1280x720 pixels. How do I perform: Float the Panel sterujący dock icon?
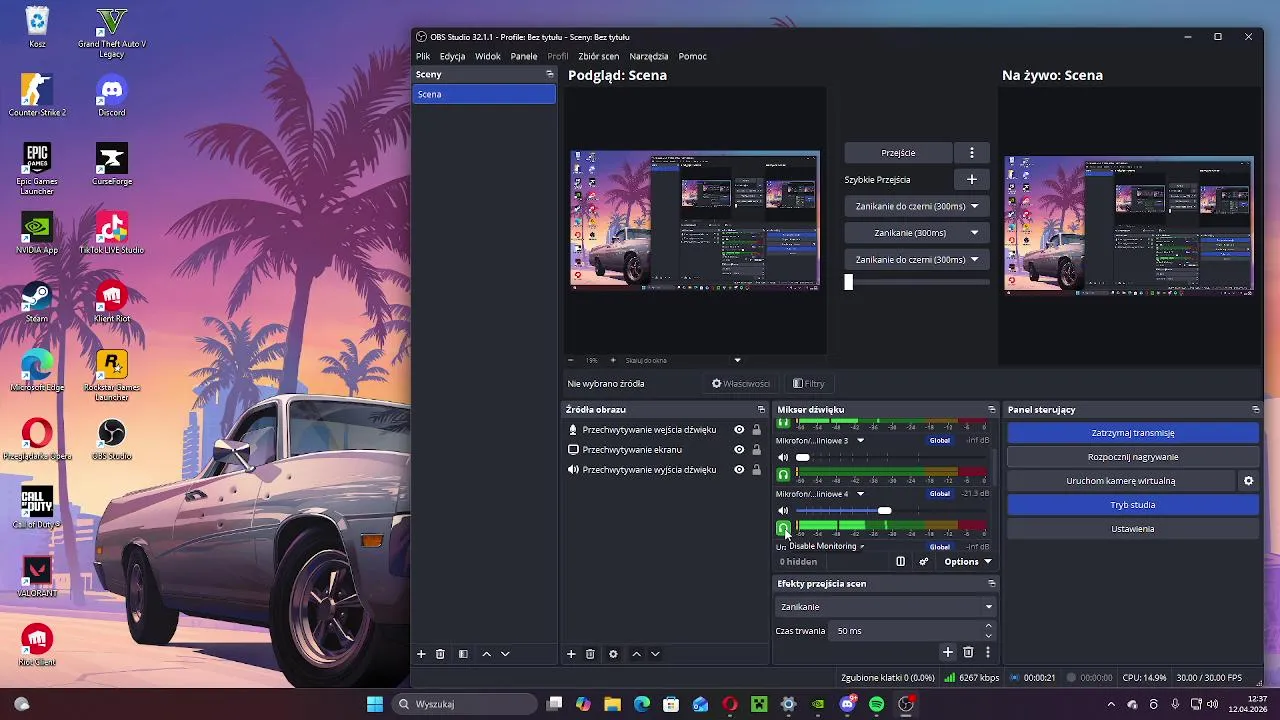(1256, 410)
